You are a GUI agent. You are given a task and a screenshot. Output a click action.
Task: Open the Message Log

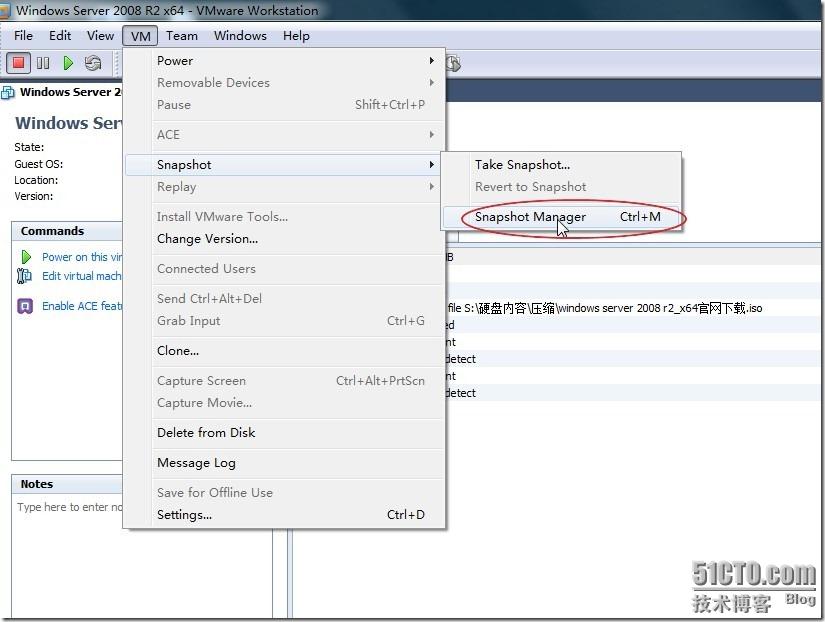(x=285, y=463)
